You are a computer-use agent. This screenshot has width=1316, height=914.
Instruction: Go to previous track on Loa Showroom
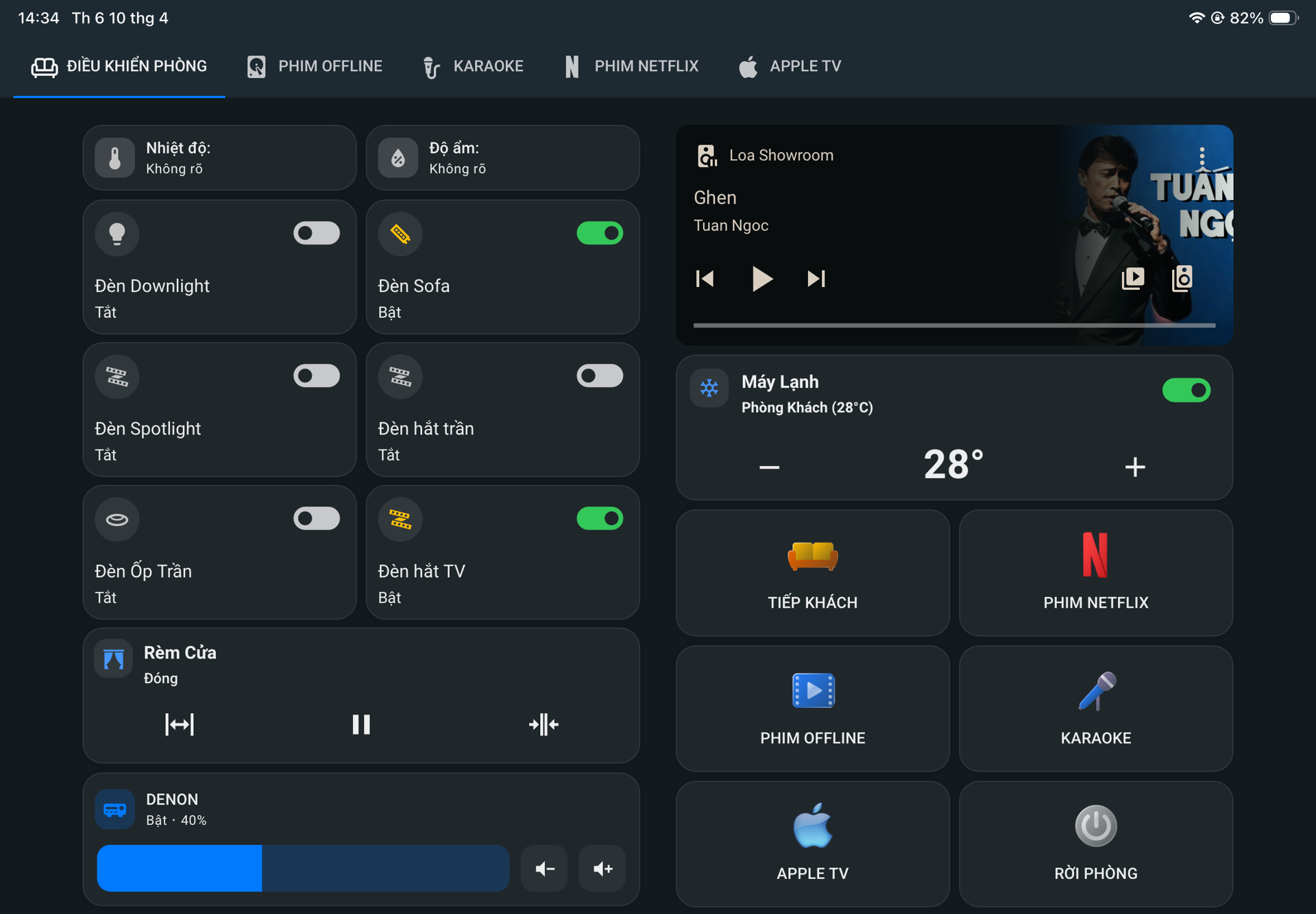tap(705, 279)
